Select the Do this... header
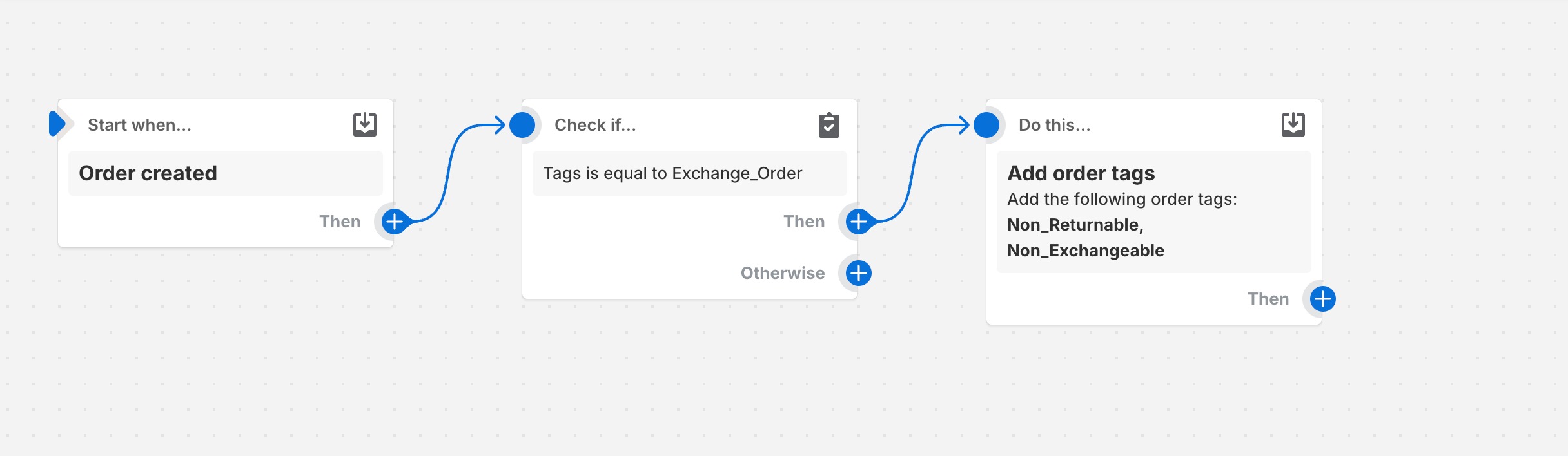The height and width of the screenshot is (456, 1568). [1055, 125]
